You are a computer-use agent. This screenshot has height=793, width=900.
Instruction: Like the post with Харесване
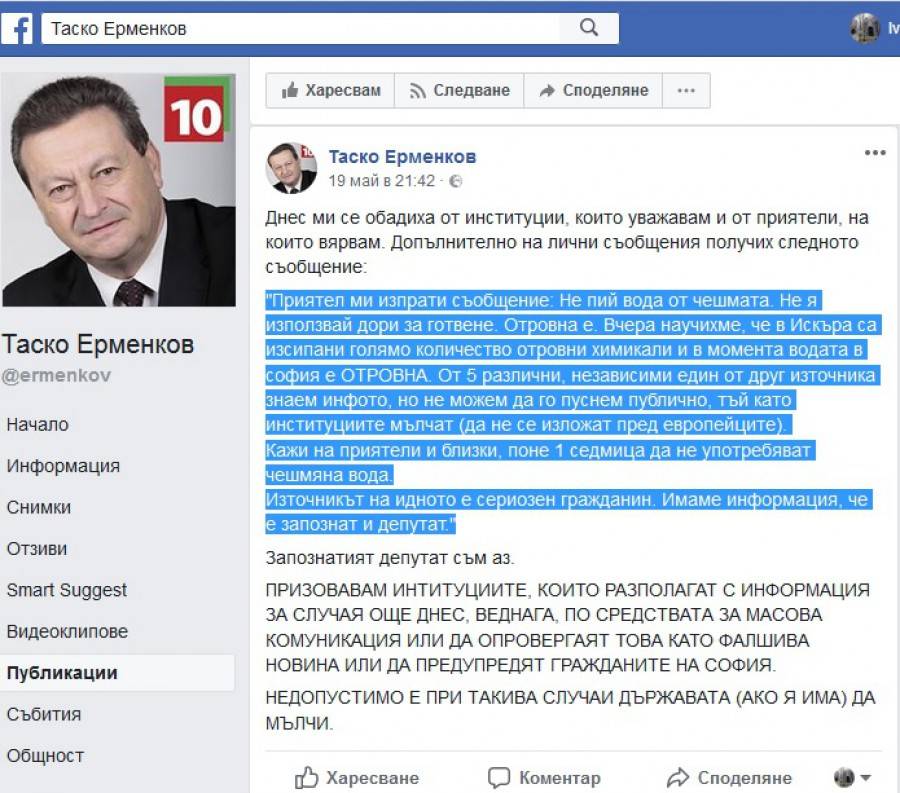pos(356,778)
